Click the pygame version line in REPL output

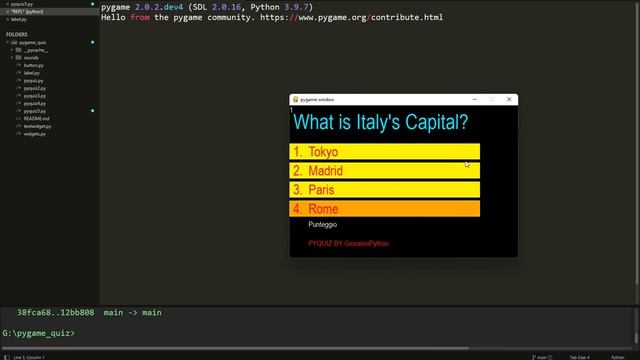tap(207, 7)
